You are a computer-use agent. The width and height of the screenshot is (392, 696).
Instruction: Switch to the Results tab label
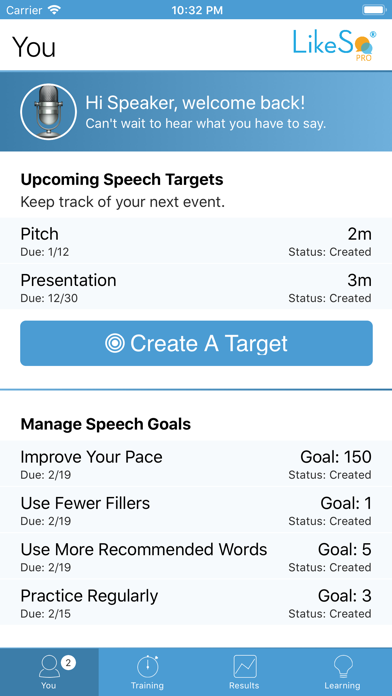(245, 685)
